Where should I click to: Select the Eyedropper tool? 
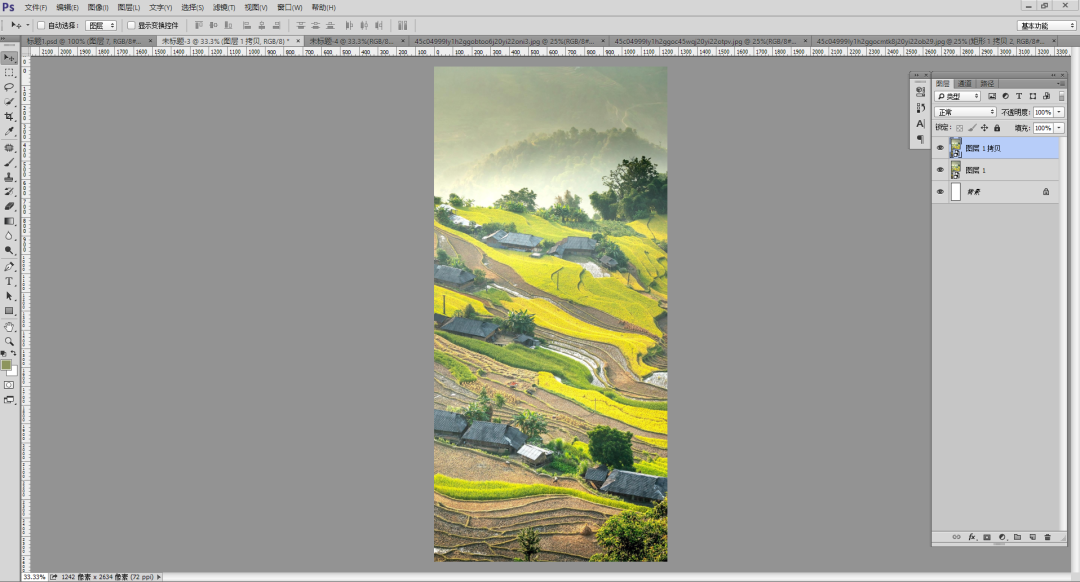[9, 131]
